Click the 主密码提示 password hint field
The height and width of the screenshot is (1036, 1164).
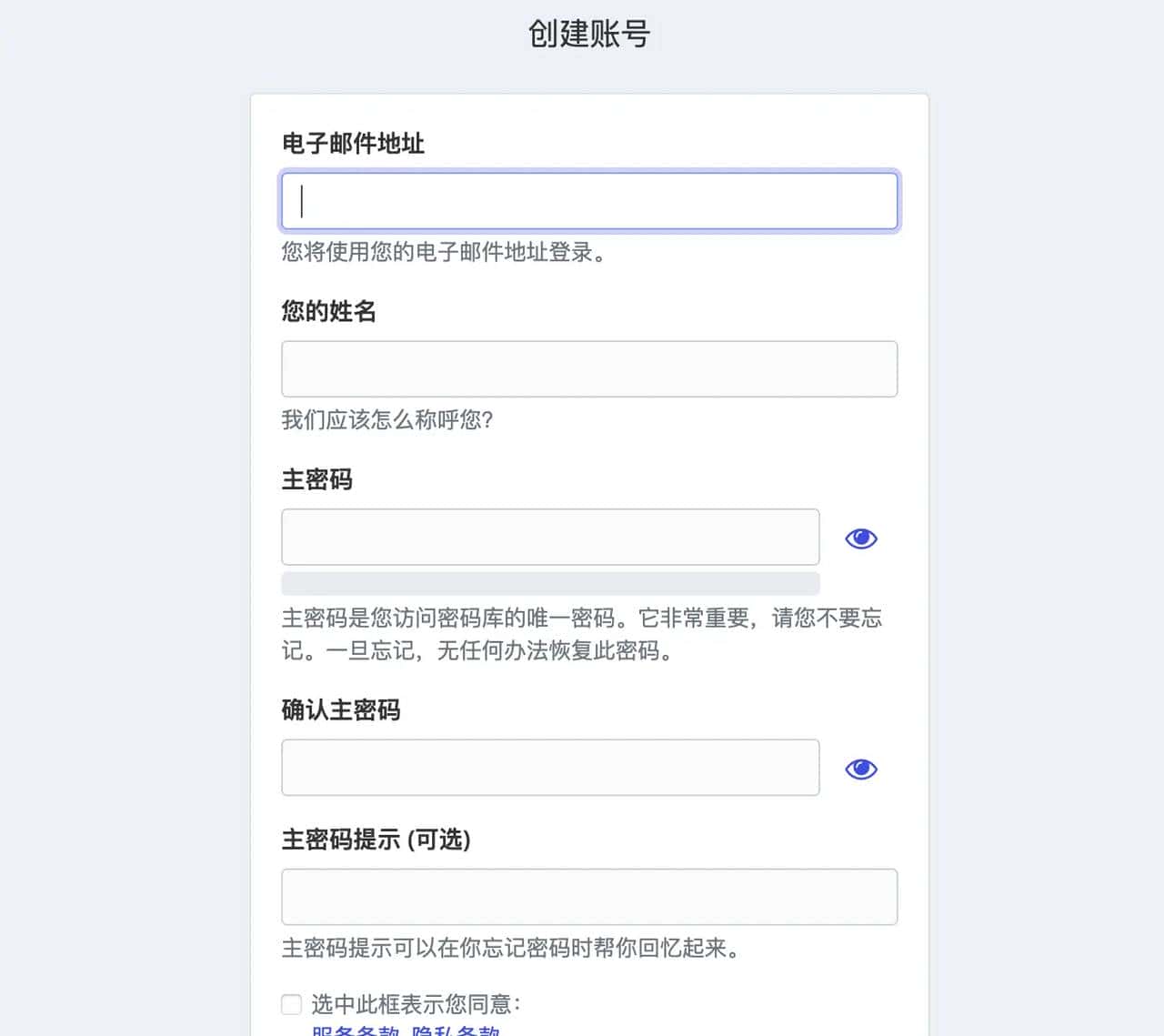589,897
